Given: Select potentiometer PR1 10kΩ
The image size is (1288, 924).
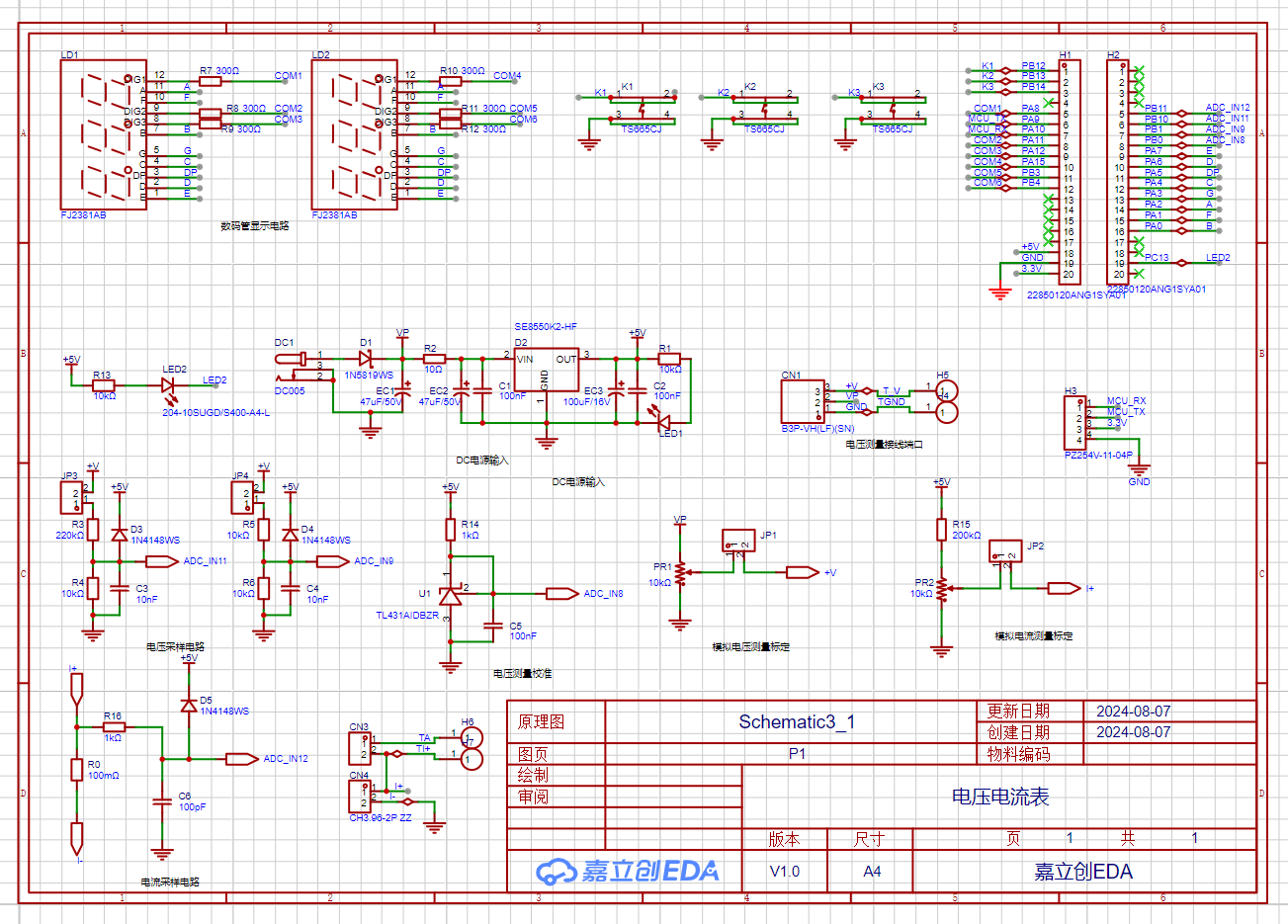Looking at the screenshot, I should click(681, 573).
